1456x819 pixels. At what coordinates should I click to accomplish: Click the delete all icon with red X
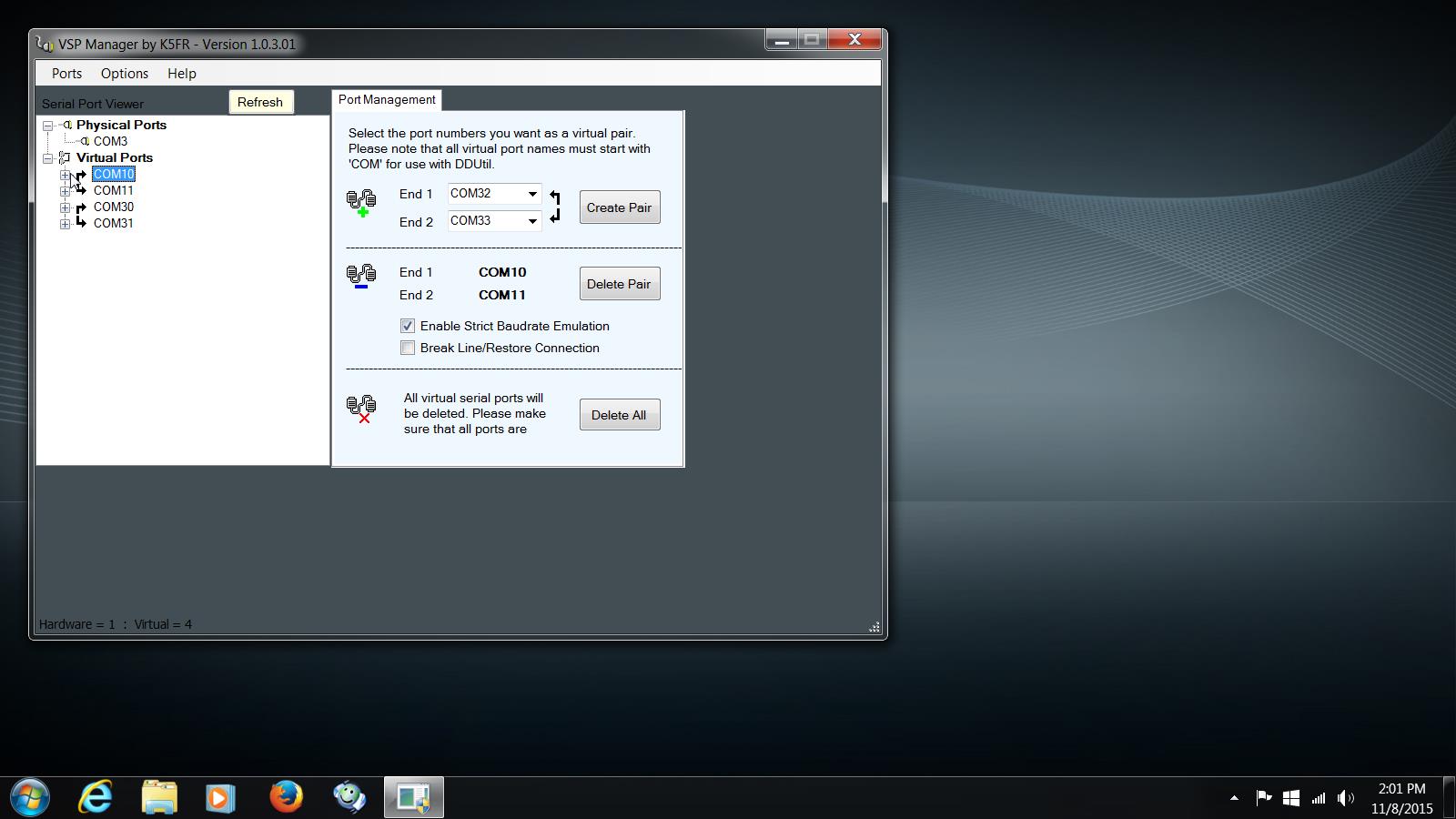click(x=361, y=409)
